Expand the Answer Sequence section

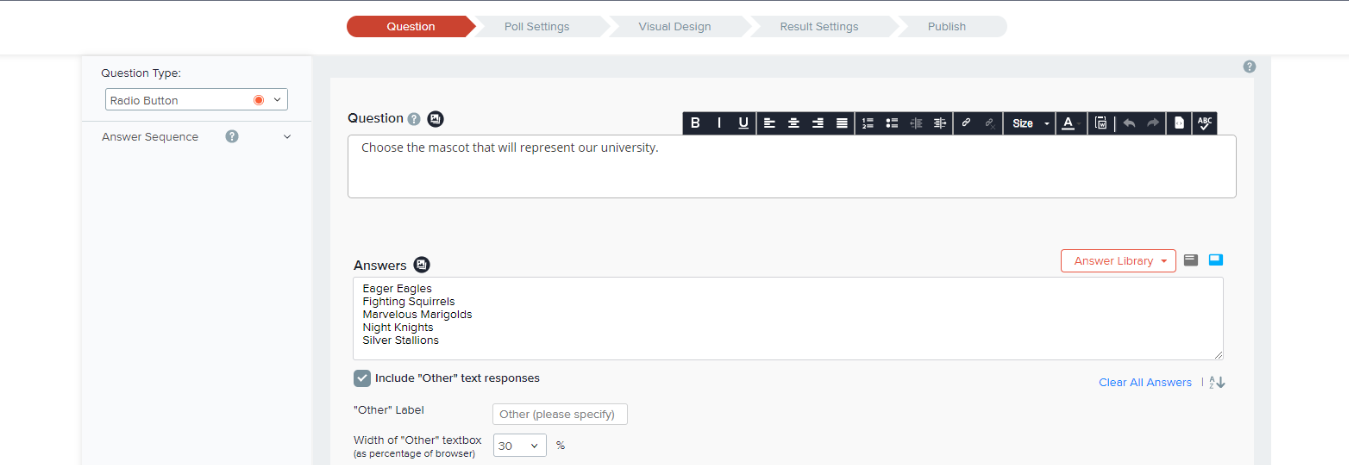pyautogui.click(x=287, y=137)
